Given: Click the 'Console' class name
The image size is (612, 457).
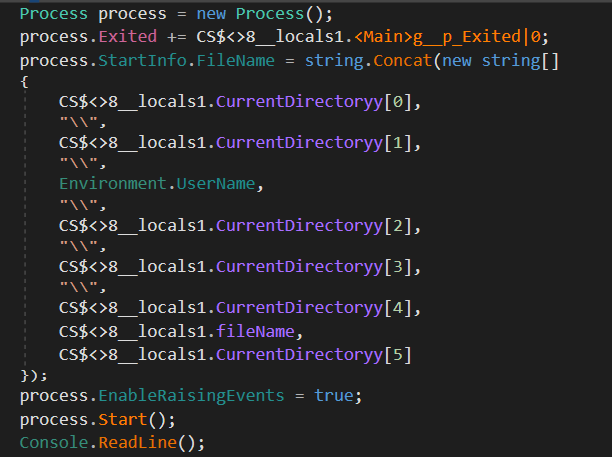Looking at the screenshot, I should click(x=54, y=443).
